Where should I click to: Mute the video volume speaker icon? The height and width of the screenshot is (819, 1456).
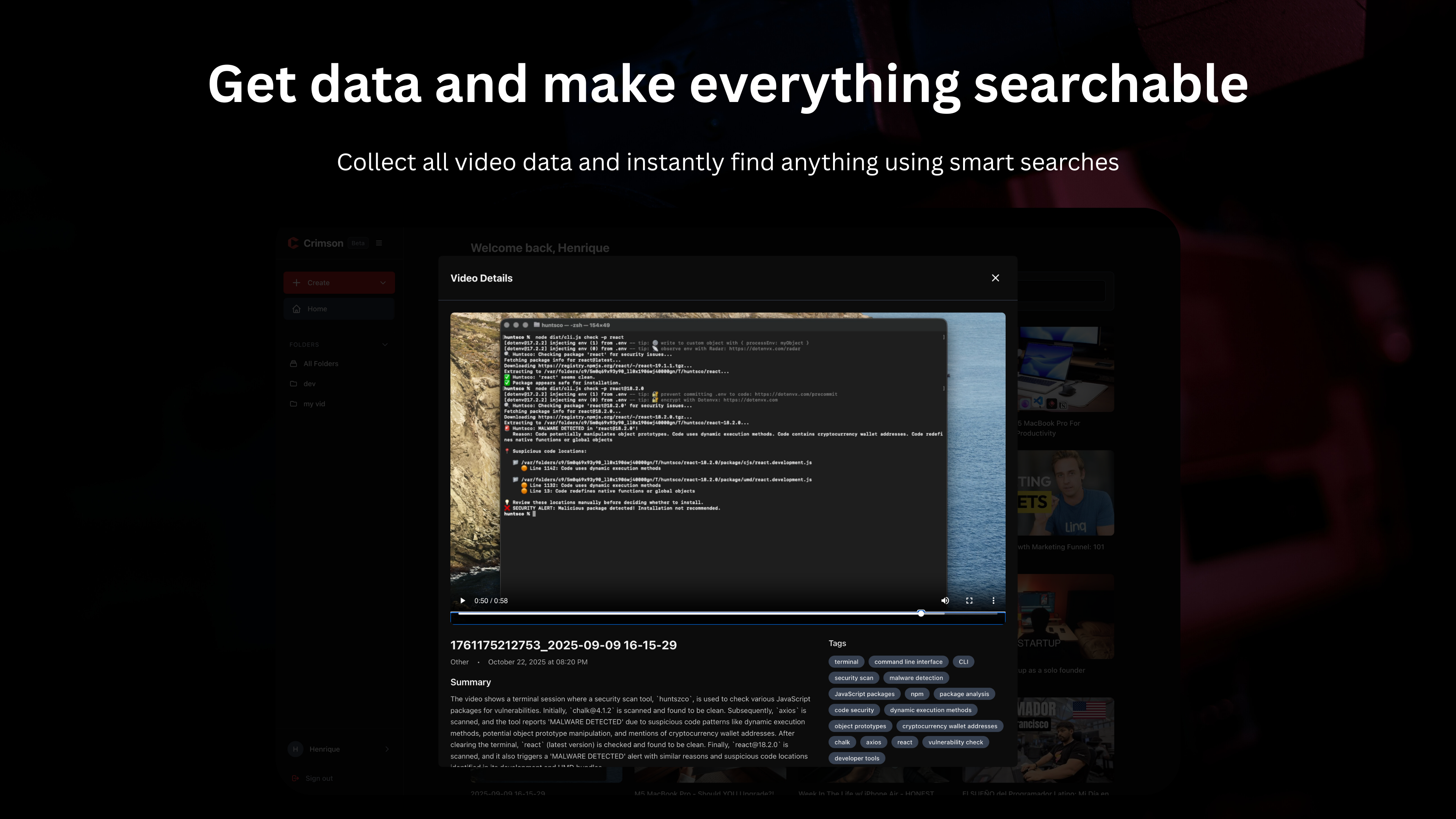tap(945, 600)
